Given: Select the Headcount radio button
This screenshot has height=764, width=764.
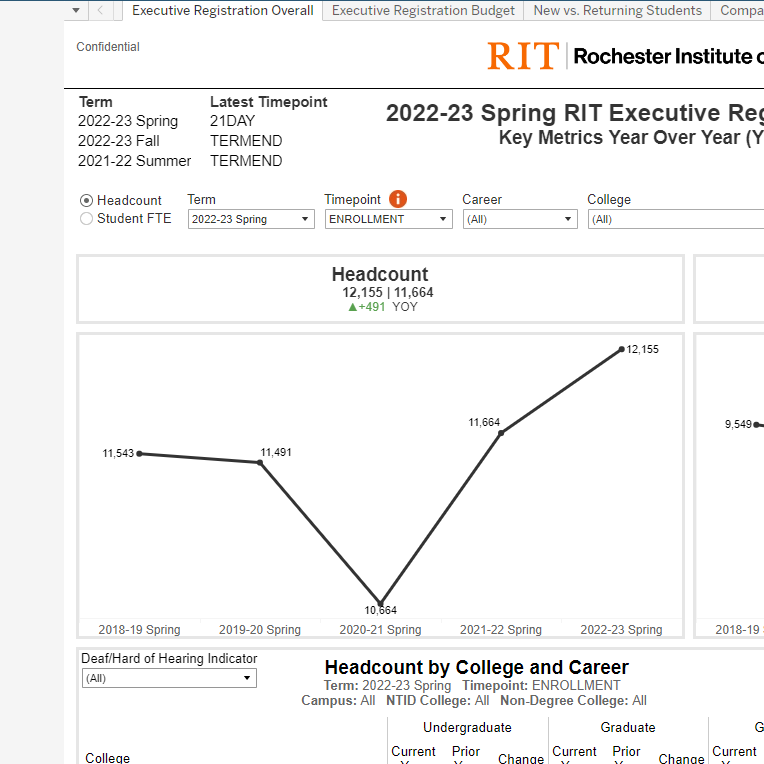Looking at the screenshot, I should (86, 201).
